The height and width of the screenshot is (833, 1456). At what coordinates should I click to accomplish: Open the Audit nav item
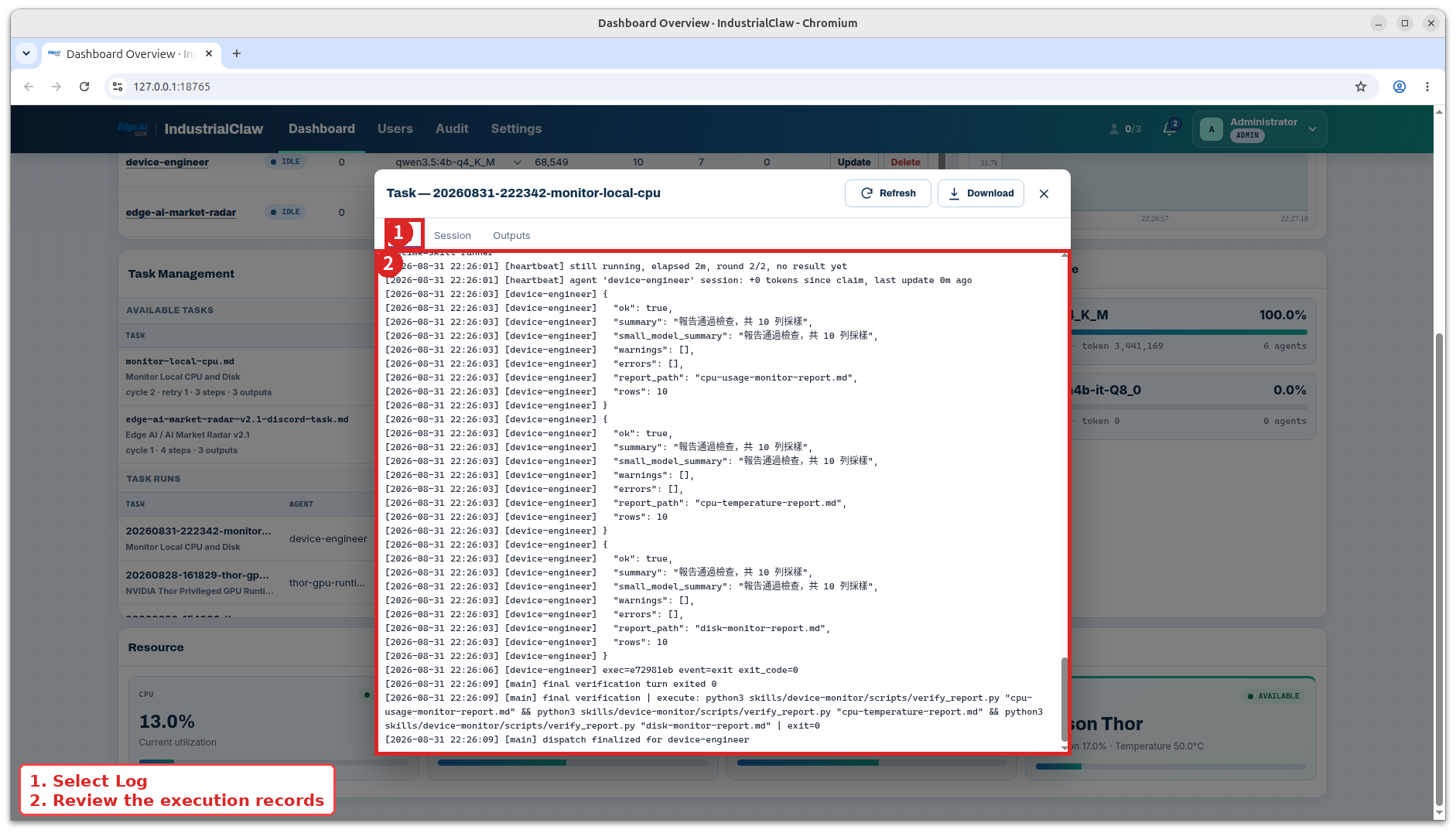[452, 128]
